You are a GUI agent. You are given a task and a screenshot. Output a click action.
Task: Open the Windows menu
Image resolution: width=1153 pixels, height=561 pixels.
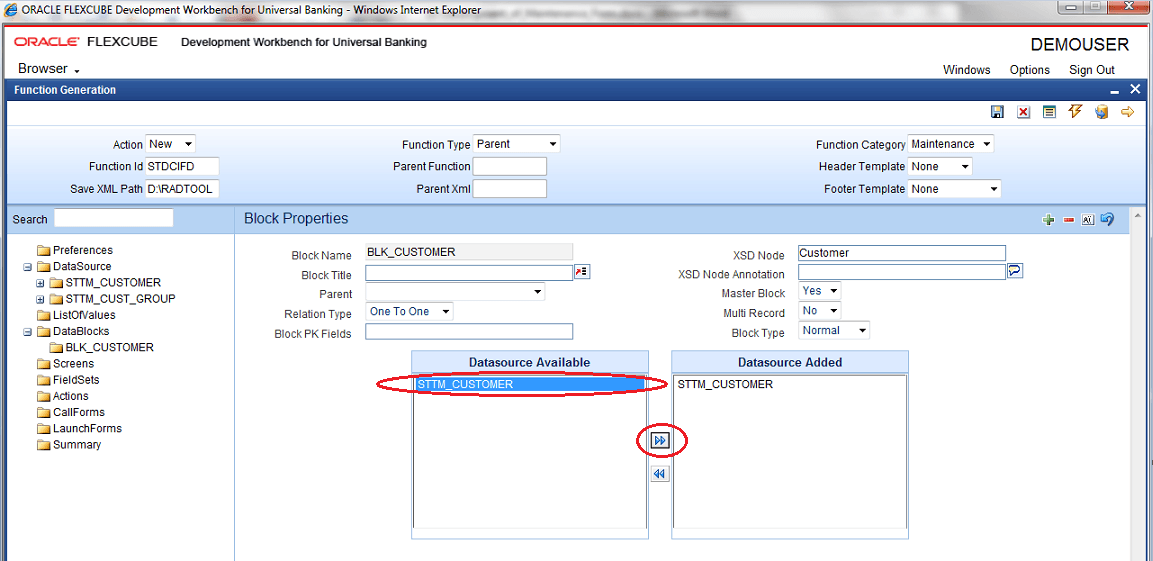966,70
